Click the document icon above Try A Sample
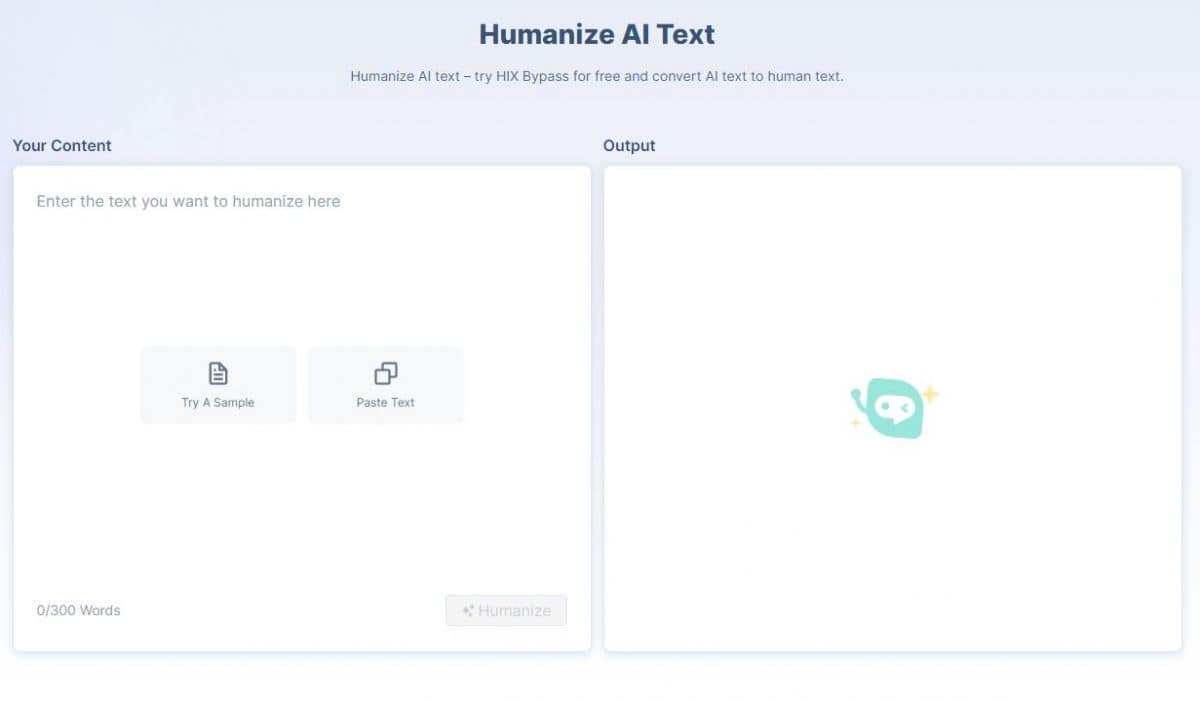1200x701 pixels. click(217, 372)
